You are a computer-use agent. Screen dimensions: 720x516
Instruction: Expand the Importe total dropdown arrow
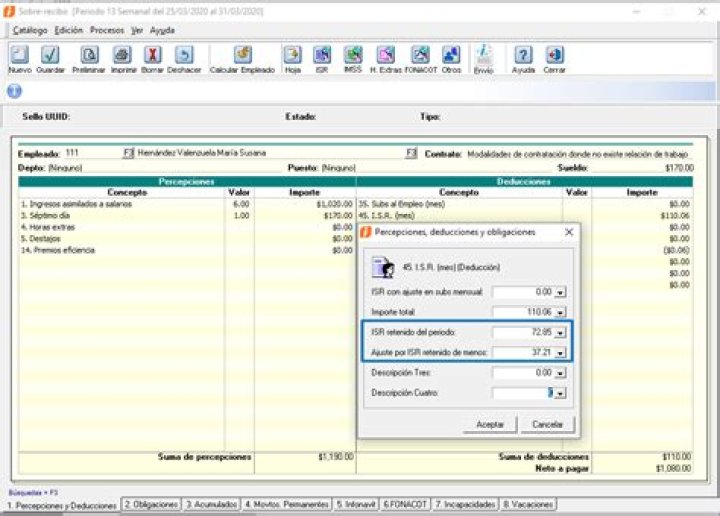click(x=560, y=312)
